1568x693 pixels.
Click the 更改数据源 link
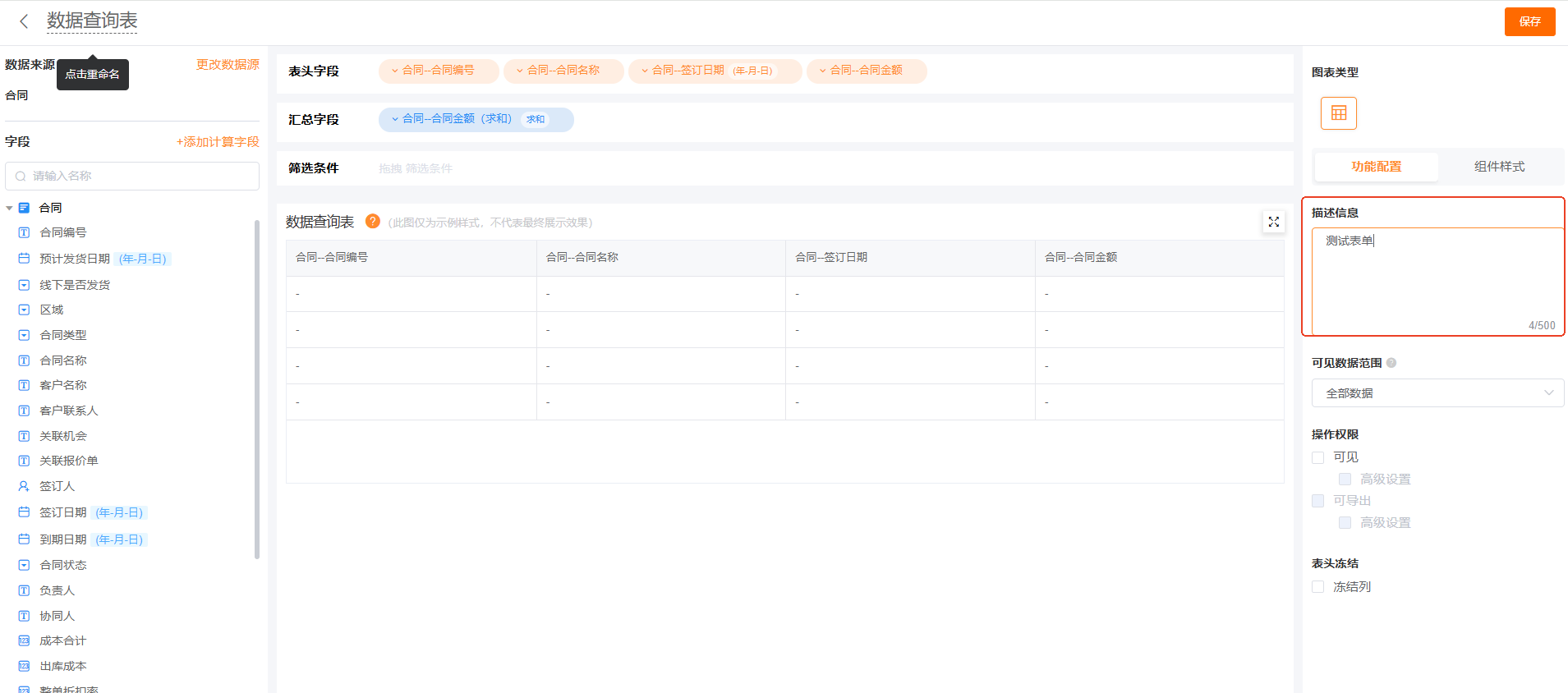point(228,65)
